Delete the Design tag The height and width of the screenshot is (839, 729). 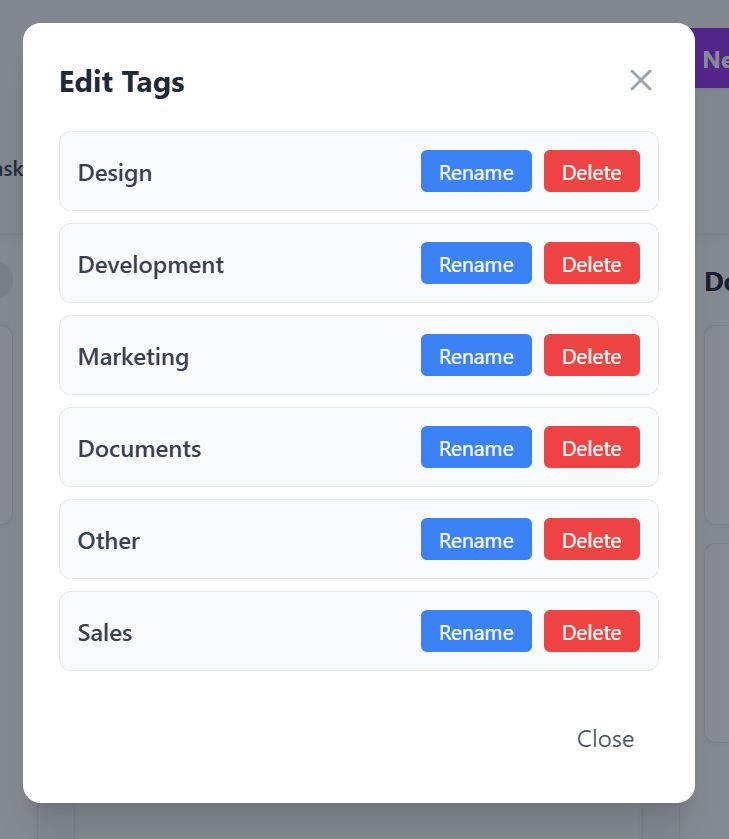(591, 172)
